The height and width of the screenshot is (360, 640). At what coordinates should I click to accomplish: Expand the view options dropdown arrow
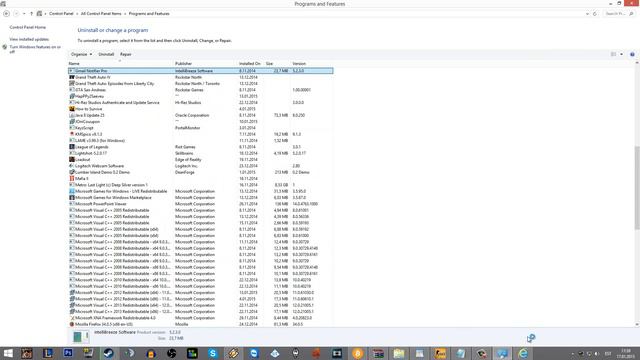click(622, 54)
